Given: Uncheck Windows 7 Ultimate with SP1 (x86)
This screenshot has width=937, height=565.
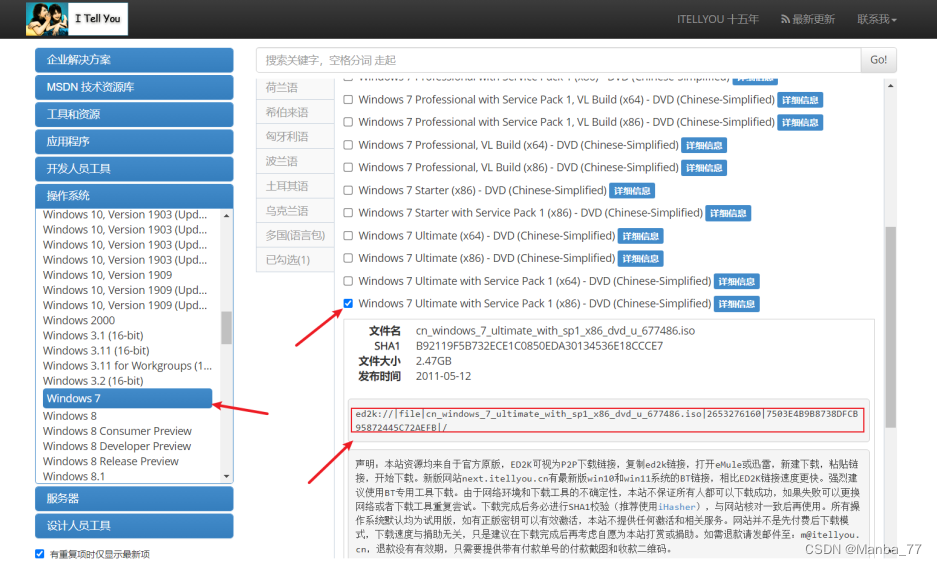Looking at the screenshot, I should tap(348, 304).
